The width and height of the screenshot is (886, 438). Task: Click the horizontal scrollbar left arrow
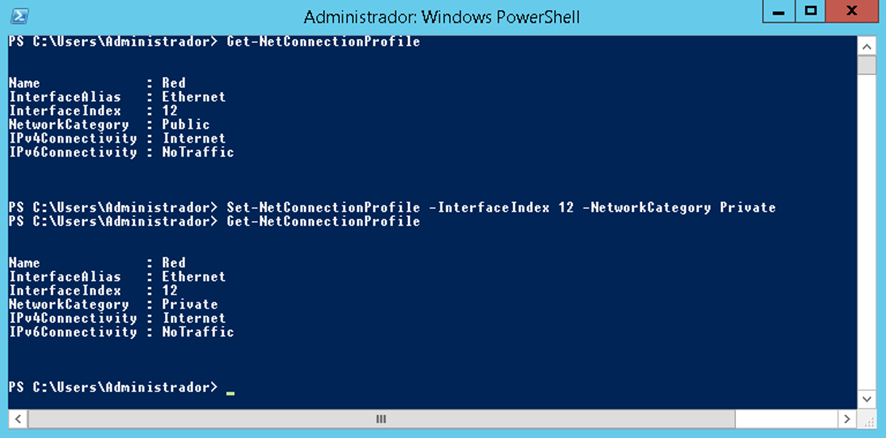(x=18, y=419)
